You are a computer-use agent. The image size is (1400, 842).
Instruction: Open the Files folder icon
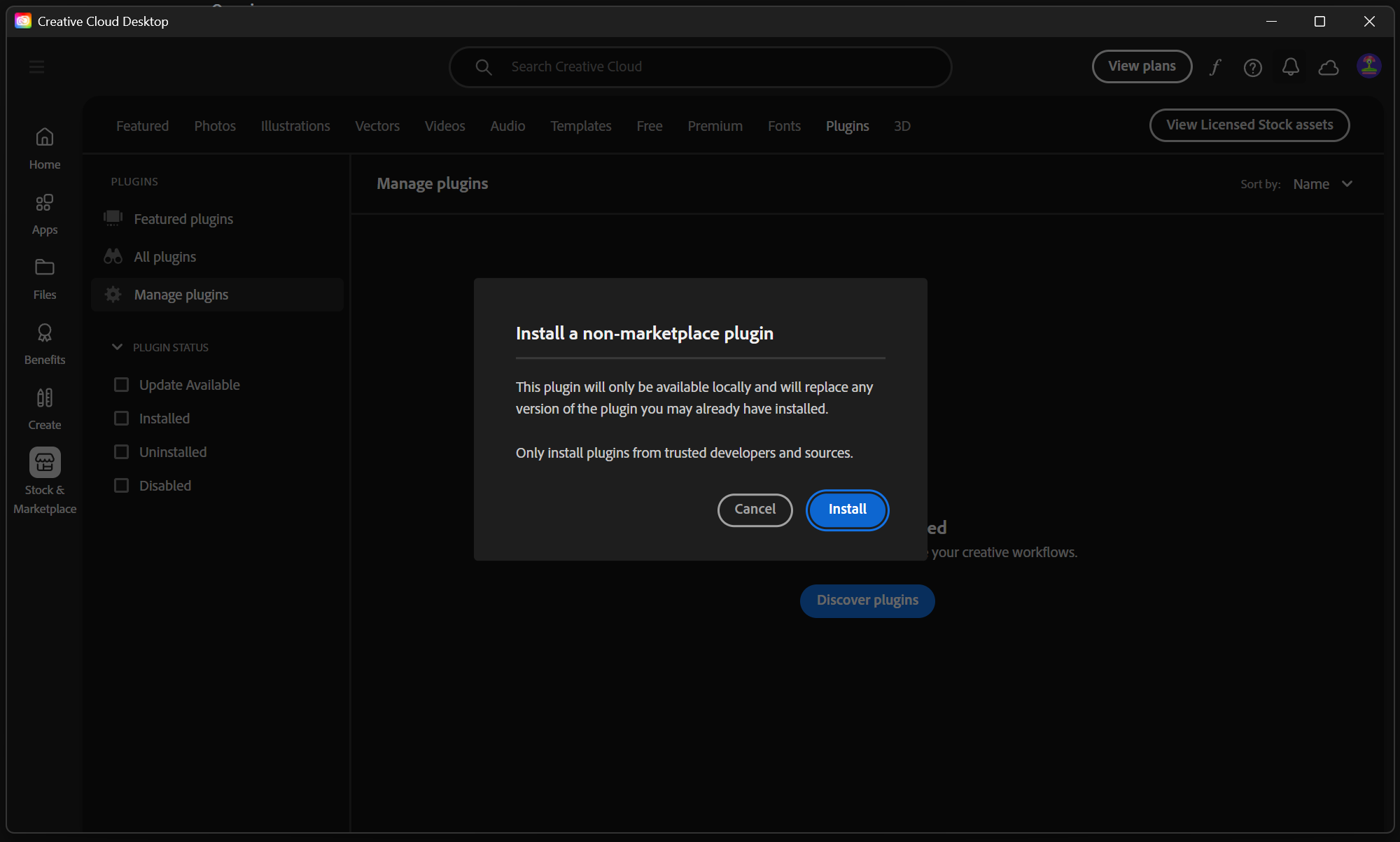pos(45,267)
